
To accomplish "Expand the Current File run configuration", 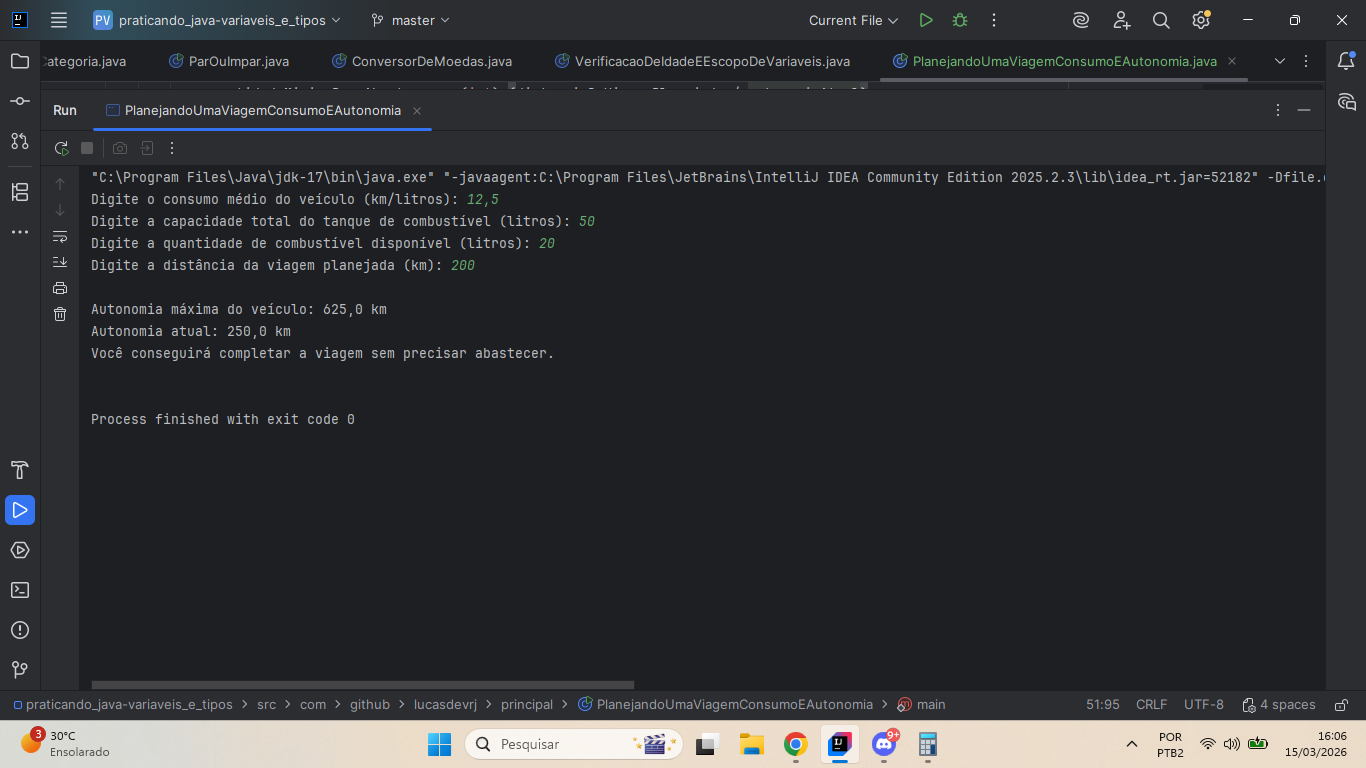I will point(853,20).
